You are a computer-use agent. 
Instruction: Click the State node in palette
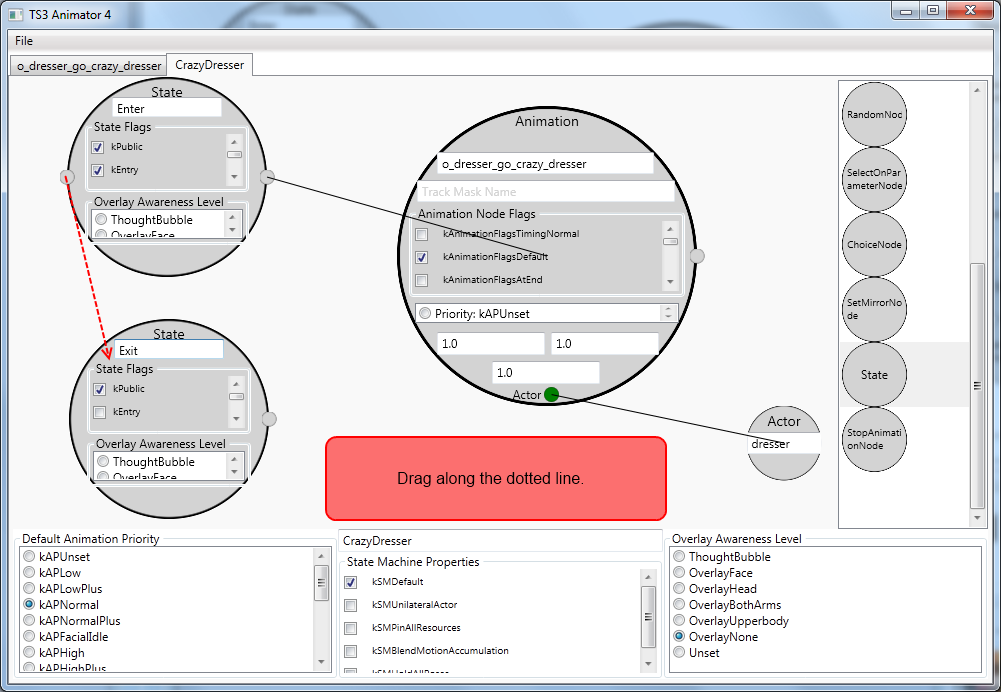(874, 375)
